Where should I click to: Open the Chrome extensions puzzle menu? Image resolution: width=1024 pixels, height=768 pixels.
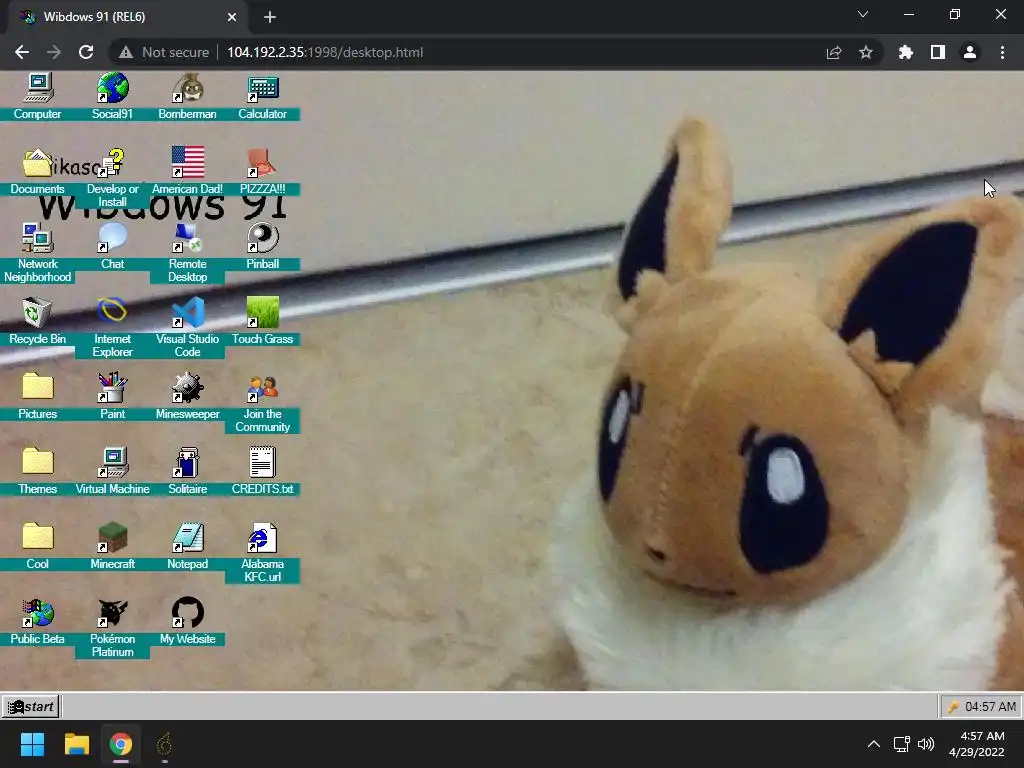click(905, 52)
